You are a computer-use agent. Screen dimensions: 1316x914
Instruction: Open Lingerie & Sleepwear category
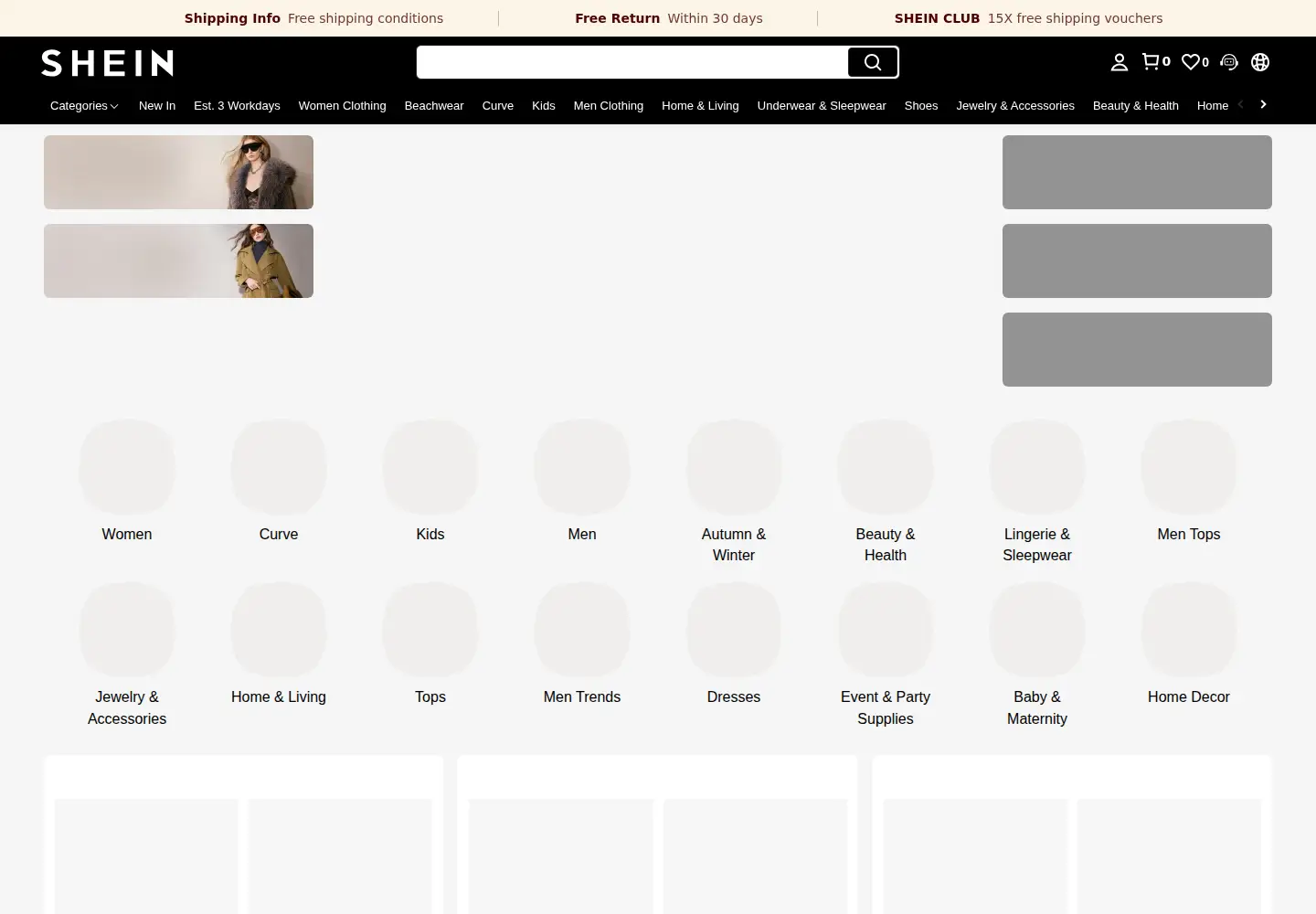click(1037, 492)
